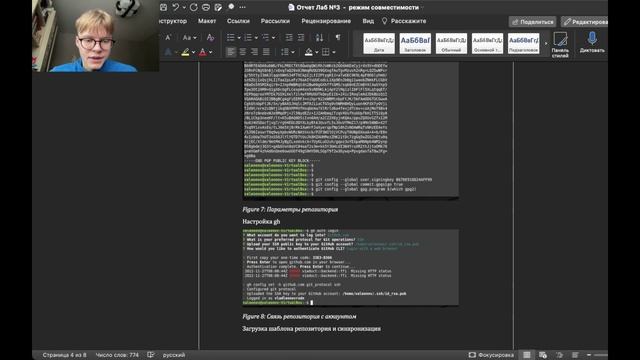The width and height of the screenshot is (640, 360).
Task: Open the highlight color dropdown arrow
Action: (193, 52)
